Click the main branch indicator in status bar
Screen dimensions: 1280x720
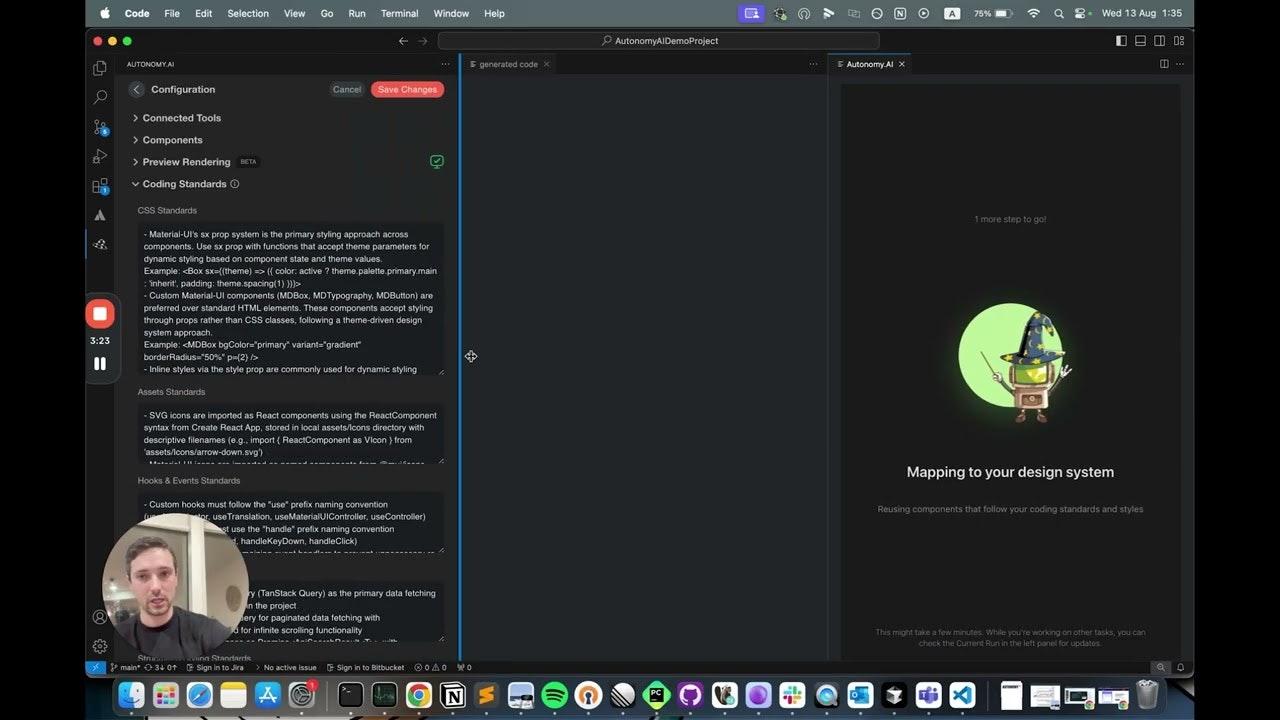click(127, 667)
